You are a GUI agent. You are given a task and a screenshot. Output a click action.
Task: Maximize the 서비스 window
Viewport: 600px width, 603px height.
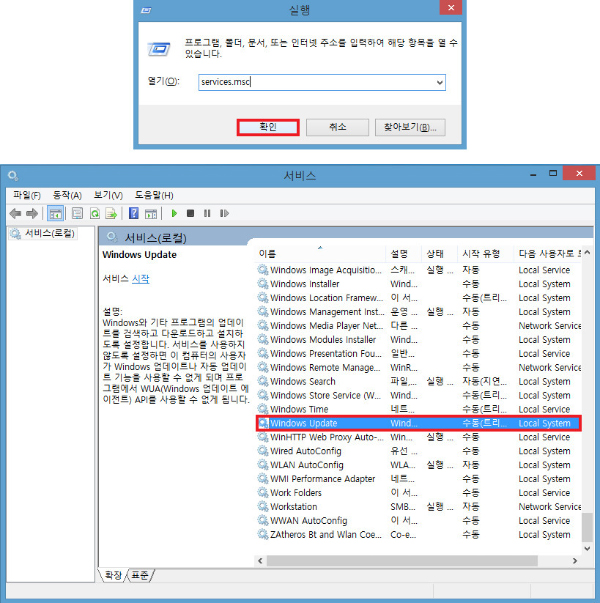pos(553,173)
